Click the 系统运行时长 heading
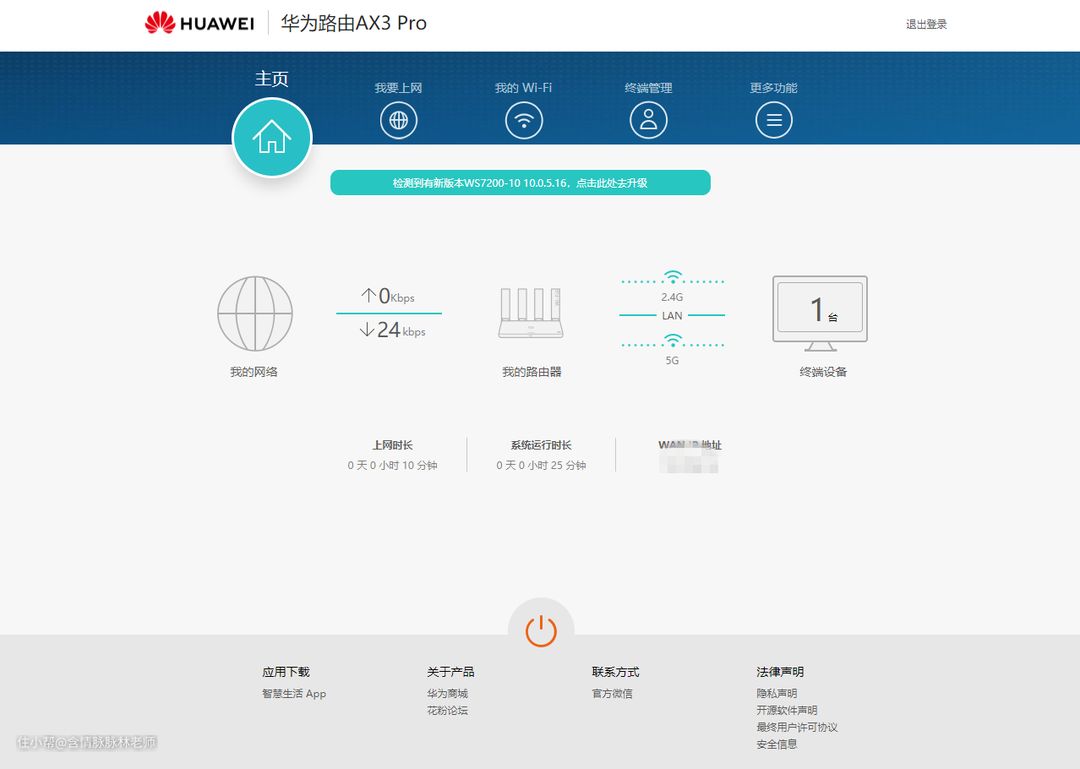Screen dimensions: 1080x769 click(x=541, y=445)
